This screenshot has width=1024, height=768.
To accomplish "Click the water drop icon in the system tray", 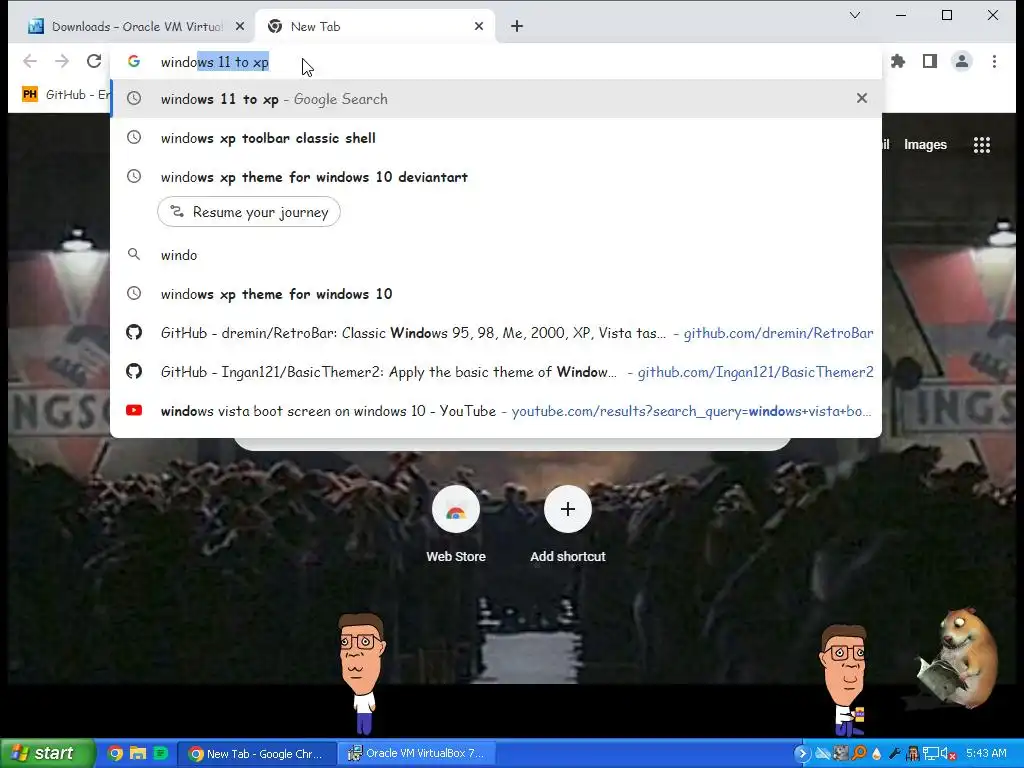I will click(x=877, y=754).
